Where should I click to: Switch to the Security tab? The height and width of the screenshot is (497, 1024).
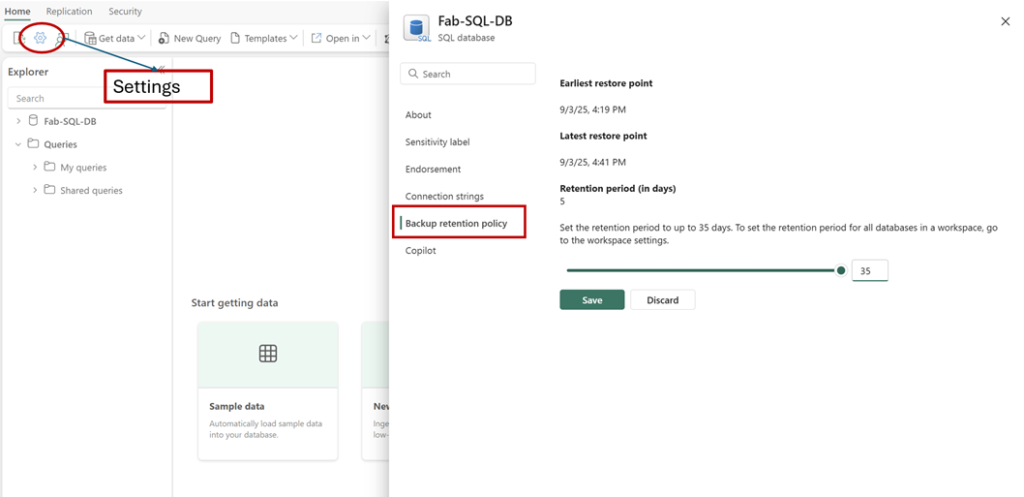pos(125,11)
